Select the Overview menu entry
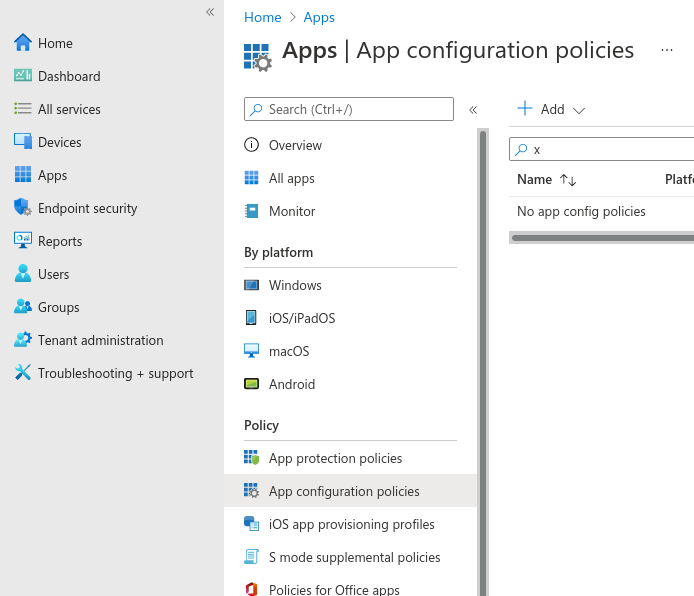This screenshot has height=596, width=694. pos(295,145)
